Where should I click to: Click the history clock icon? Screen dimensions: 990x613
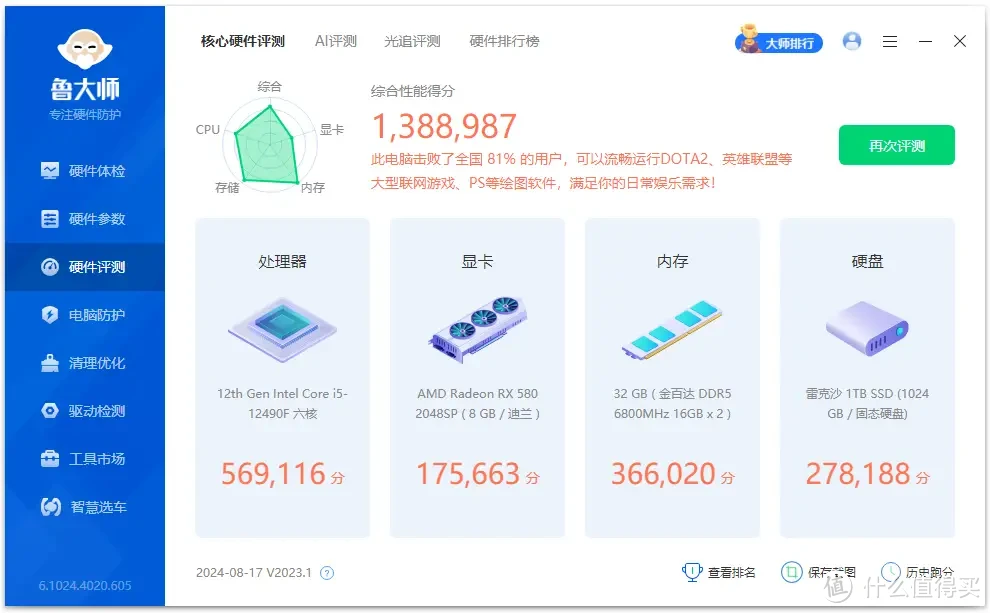890,572
